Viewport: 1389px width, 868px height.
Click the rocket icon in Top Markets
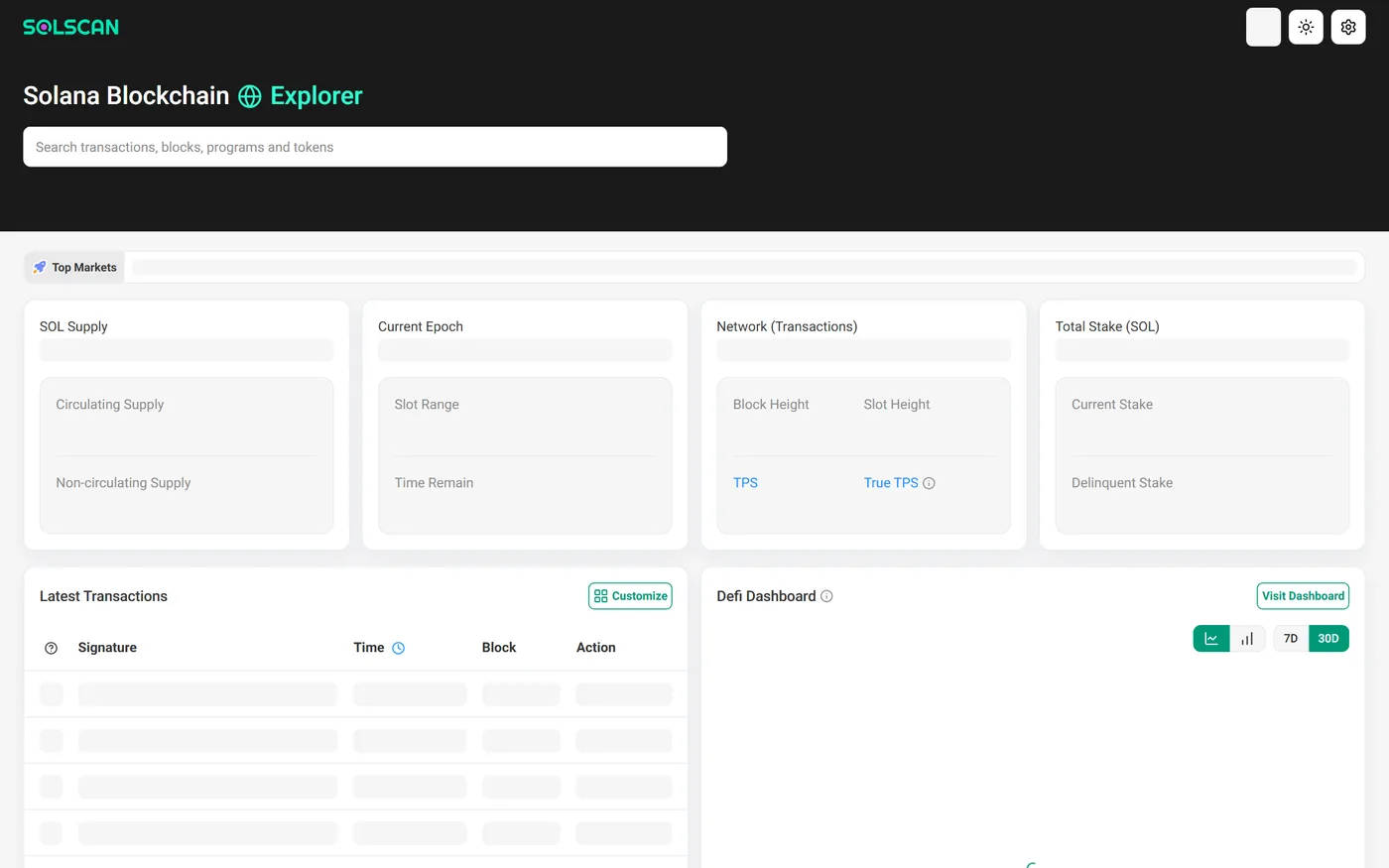click(x=40, y=267)
